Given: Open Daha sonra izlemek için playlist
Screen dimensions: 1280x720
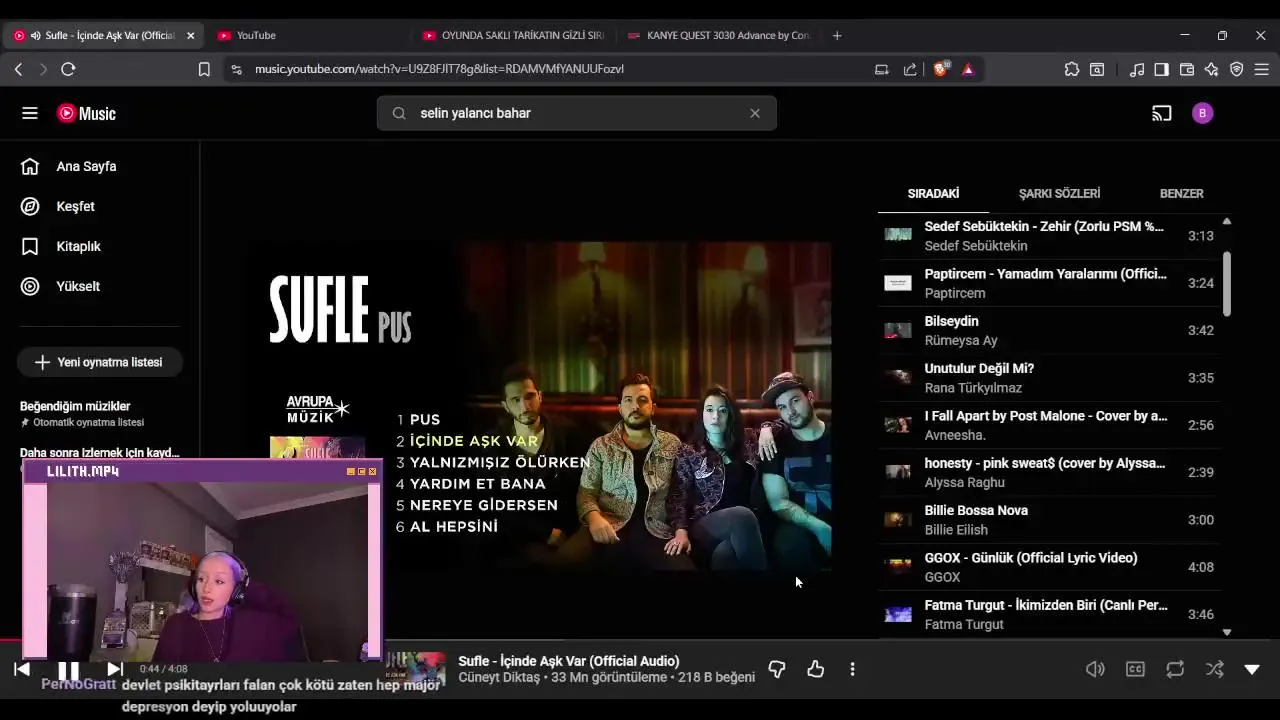Looking at the screenshot, I should pos(99,453).
